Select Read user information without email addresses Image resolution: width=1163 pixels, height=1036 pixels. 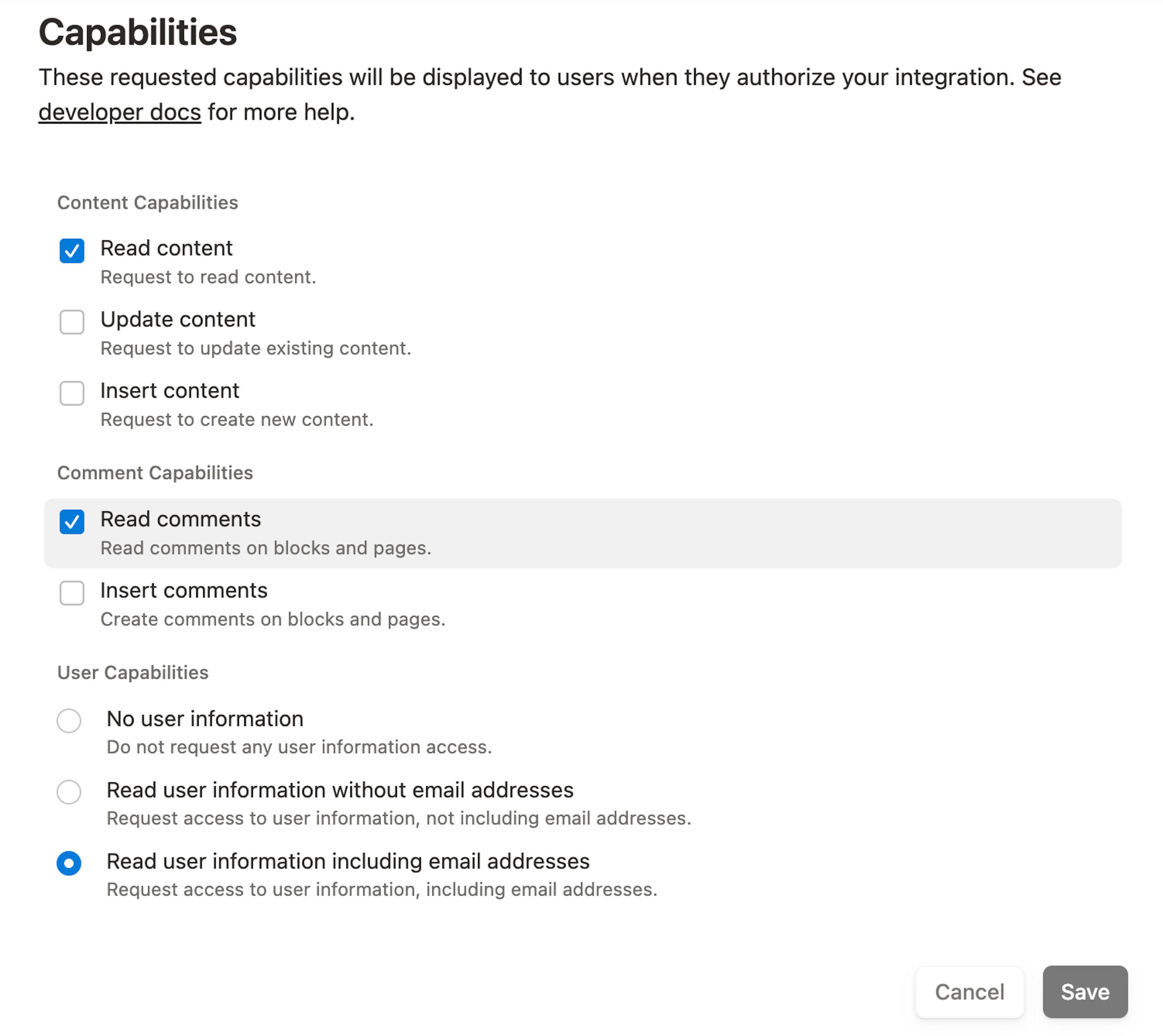coord(69,792)
